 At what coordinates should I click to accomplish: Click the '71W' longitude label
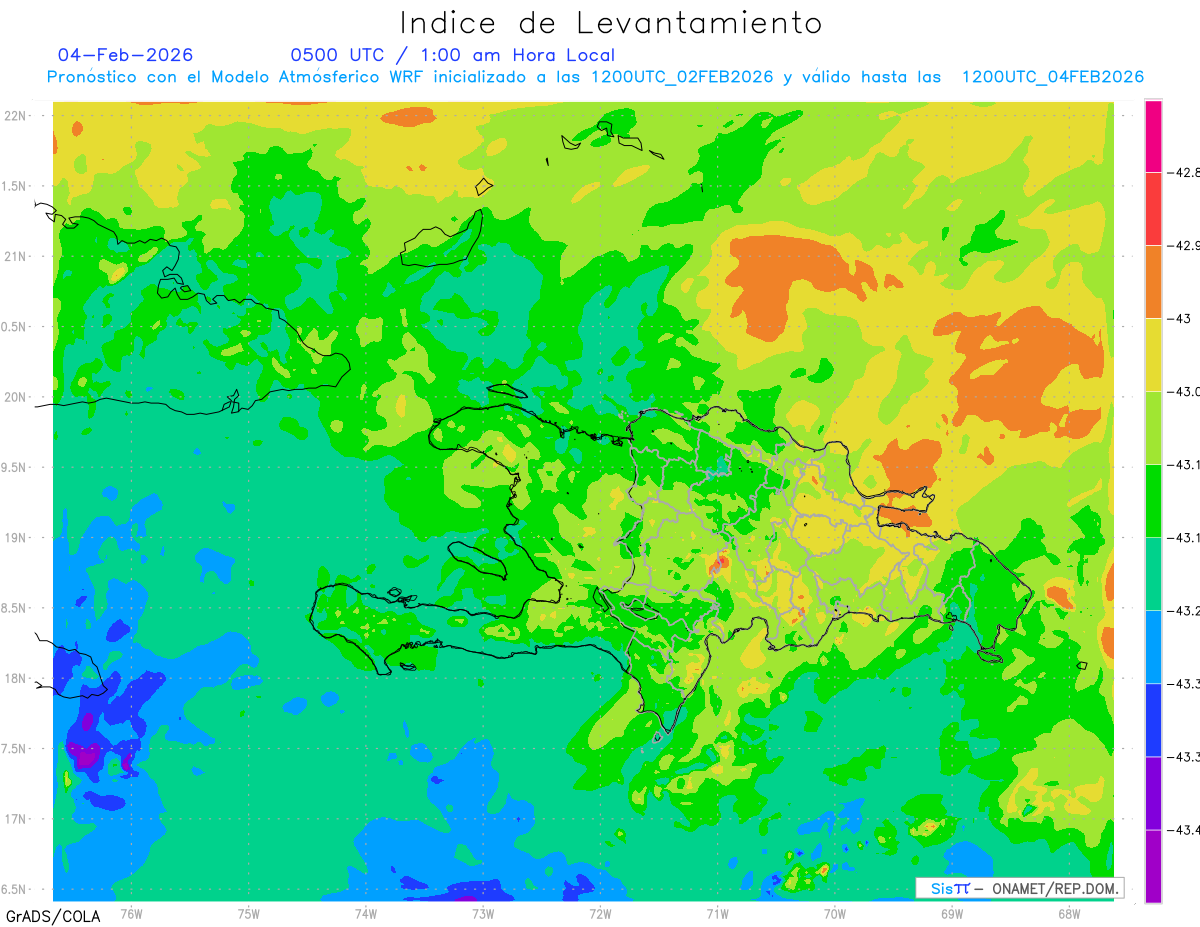coord(717,913)
